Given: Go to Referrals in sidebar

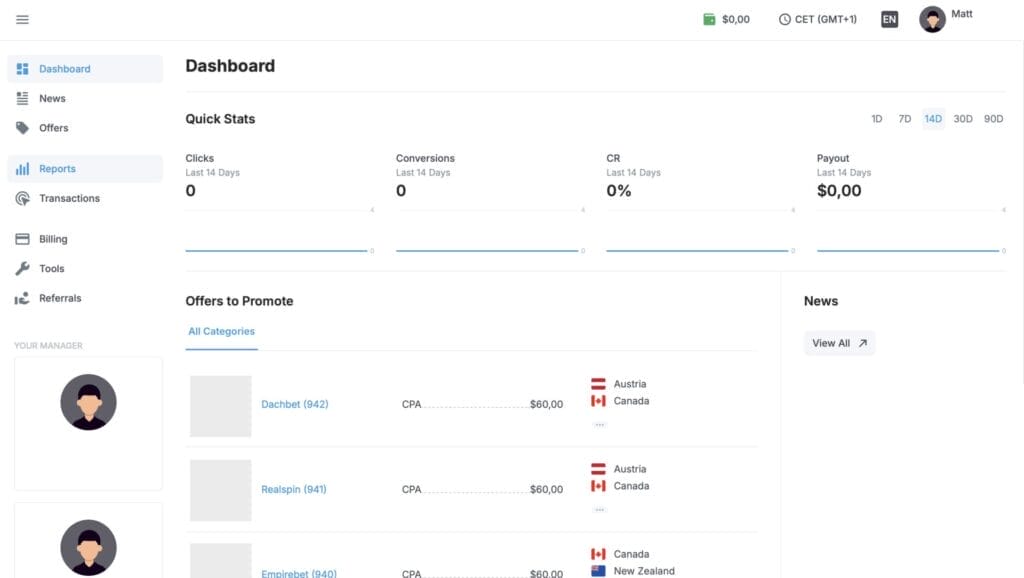Looking at the screenshot, I should click(60, 298).
